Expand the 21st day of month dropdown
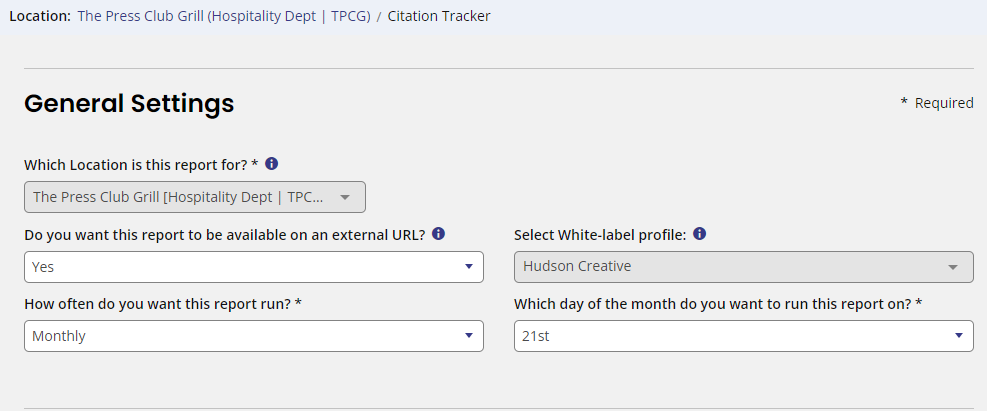987x411 pixels. [x=743, y=336]
